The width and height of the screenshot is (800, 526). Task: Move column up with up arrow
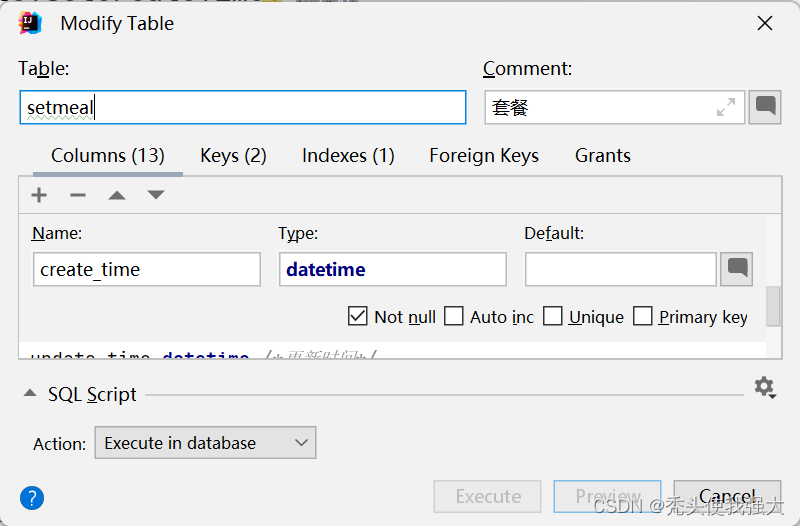(x=117, y=195)
